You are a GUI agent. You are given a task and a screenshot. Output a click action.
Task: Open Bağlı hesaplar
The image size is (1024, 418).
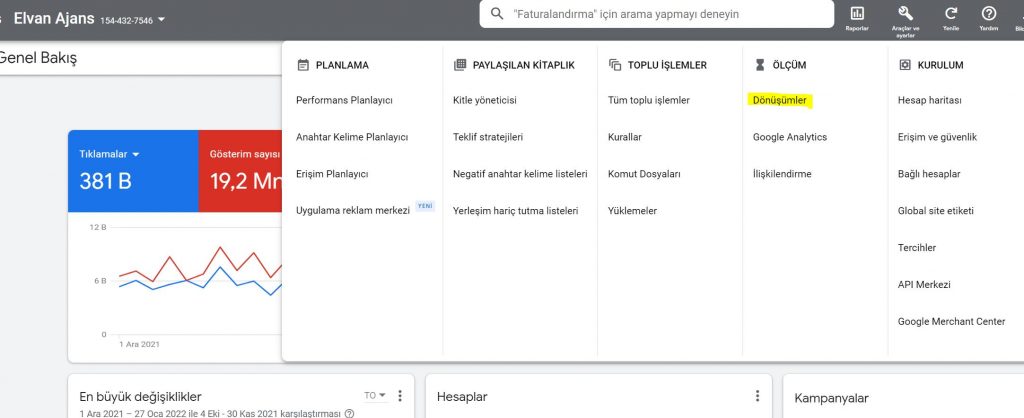pyautogui.click(x=929, y=174)
